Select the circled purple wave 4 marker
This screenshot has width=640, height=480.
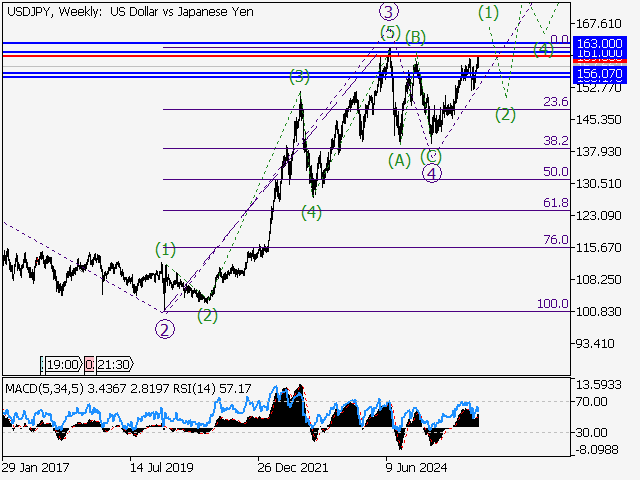click(x=432, y=174)
